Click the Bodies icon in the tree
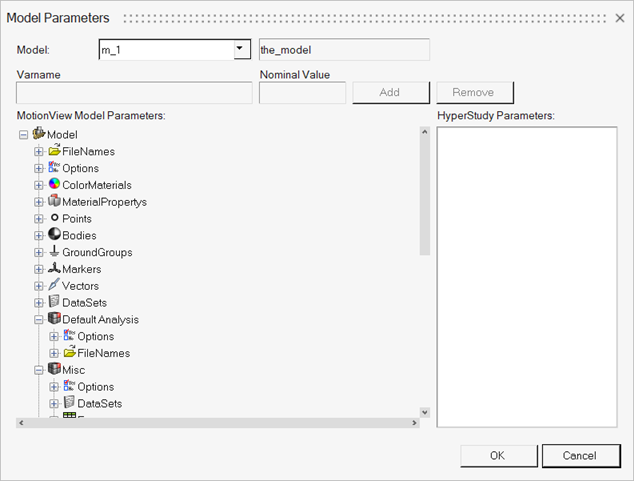634x481 pixels. [x=54, y=235]
